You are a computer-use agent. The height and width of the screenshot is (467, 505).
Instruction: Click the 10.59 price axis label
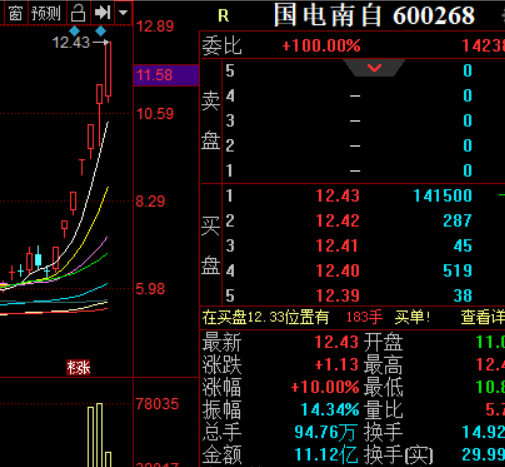(x=155, y=114)
